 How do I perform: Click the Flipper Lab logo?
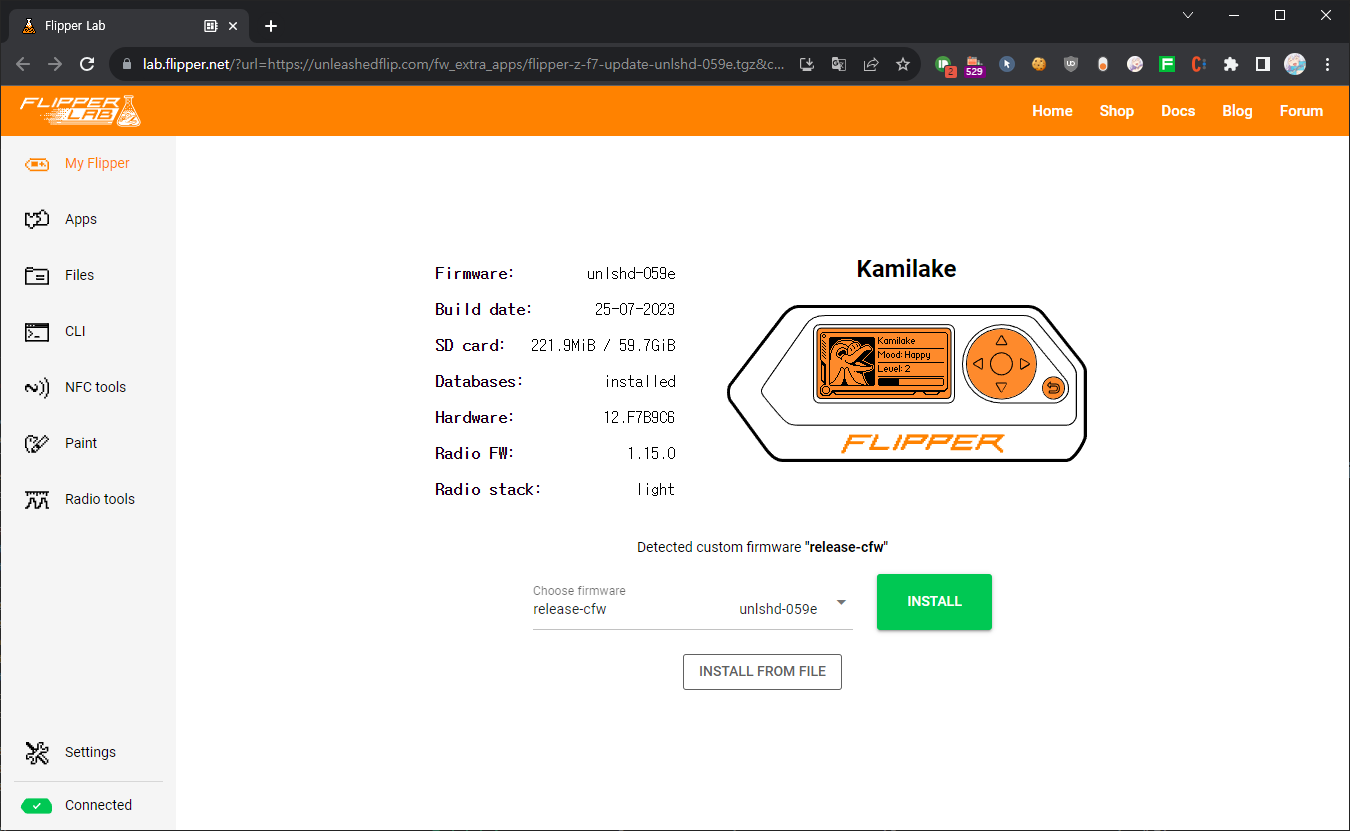[x=80, y=110]
